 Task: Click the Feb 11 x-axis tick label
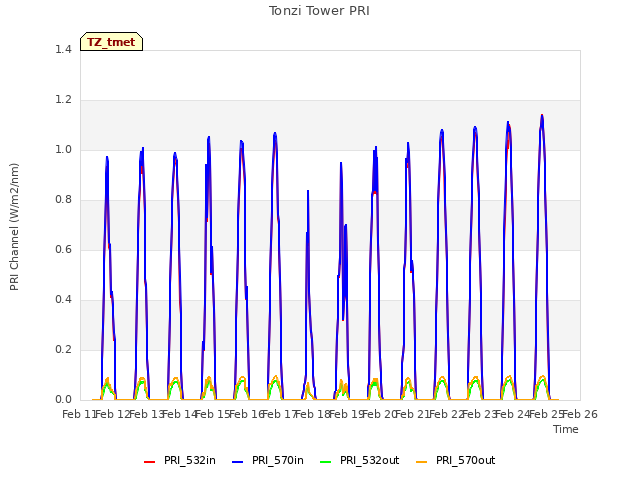pyautogui.click(x=79, y=414)
